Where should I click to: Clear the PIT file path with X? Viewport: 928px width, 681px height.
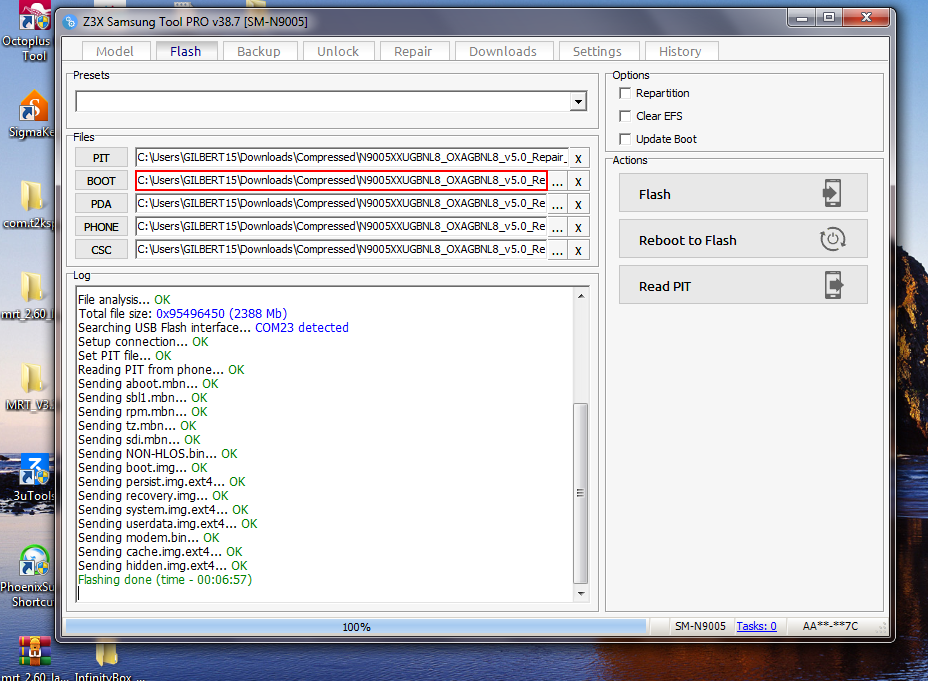click(x=578, y=159)
